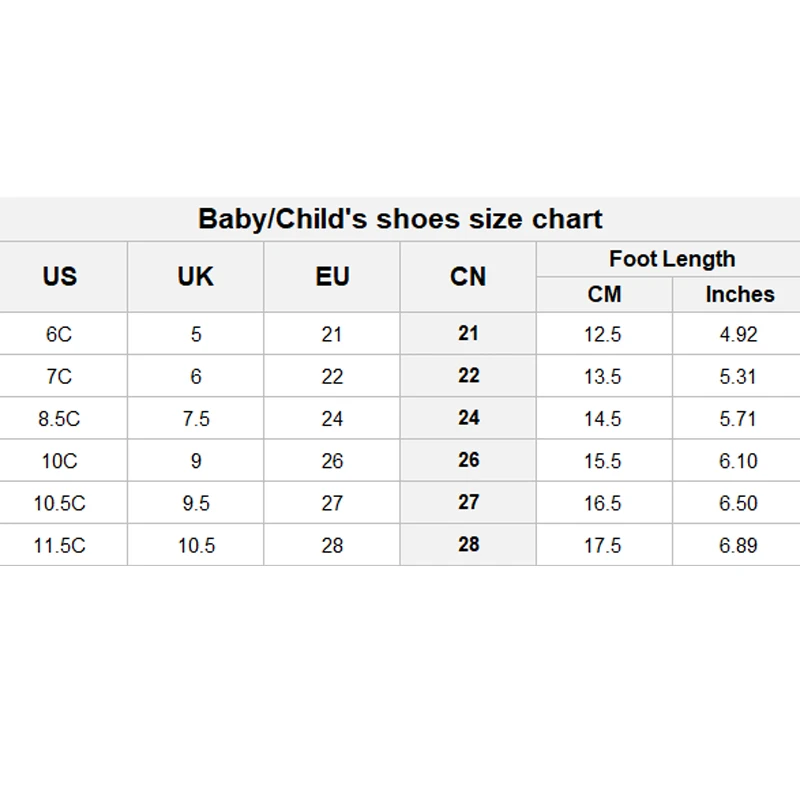Select US size 6C cell
Screen dimensions: 800x800
pos(59,334)
